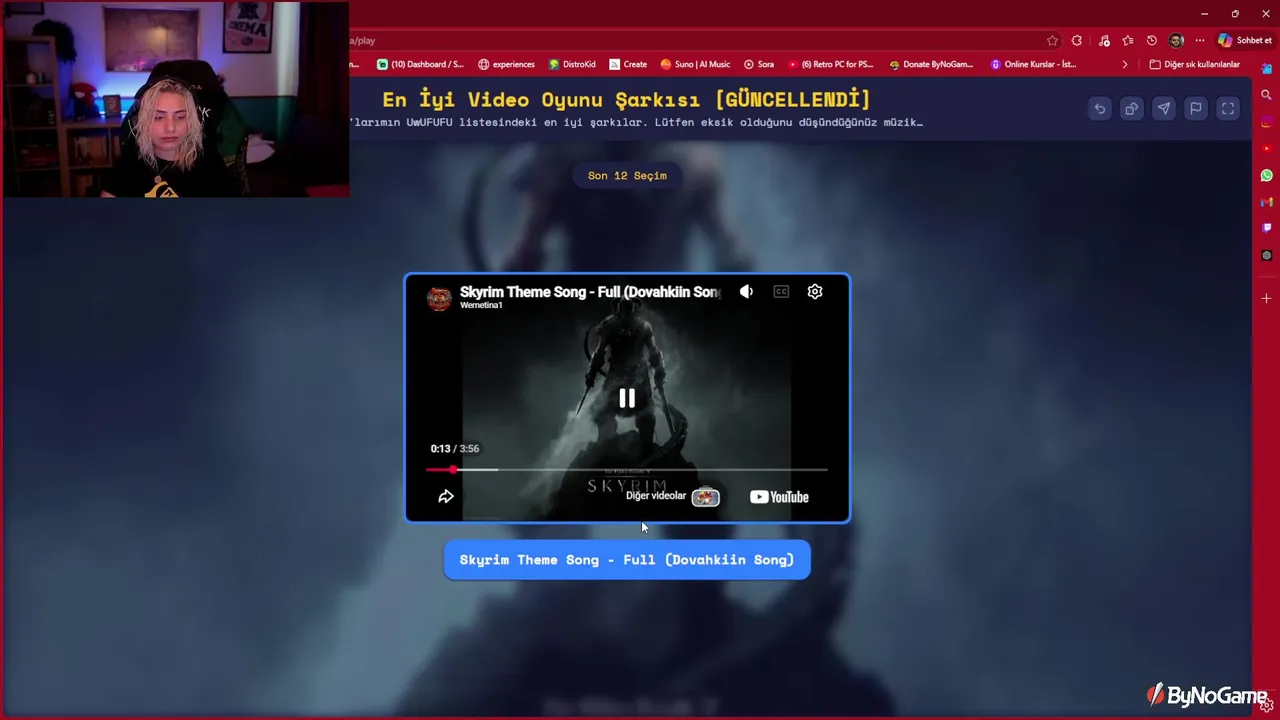Seek on the video progress bar
Viewport: 1280px width, 720px height.
[627, 469]
